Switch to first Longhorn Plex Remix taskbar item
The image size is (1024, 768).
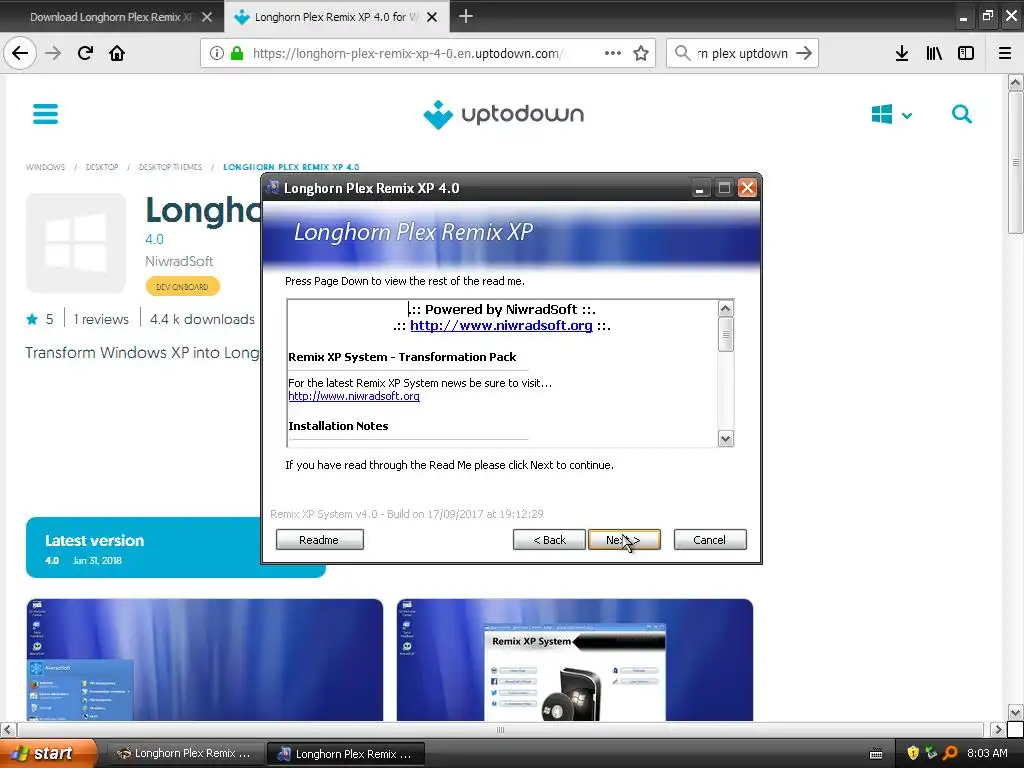185,754
